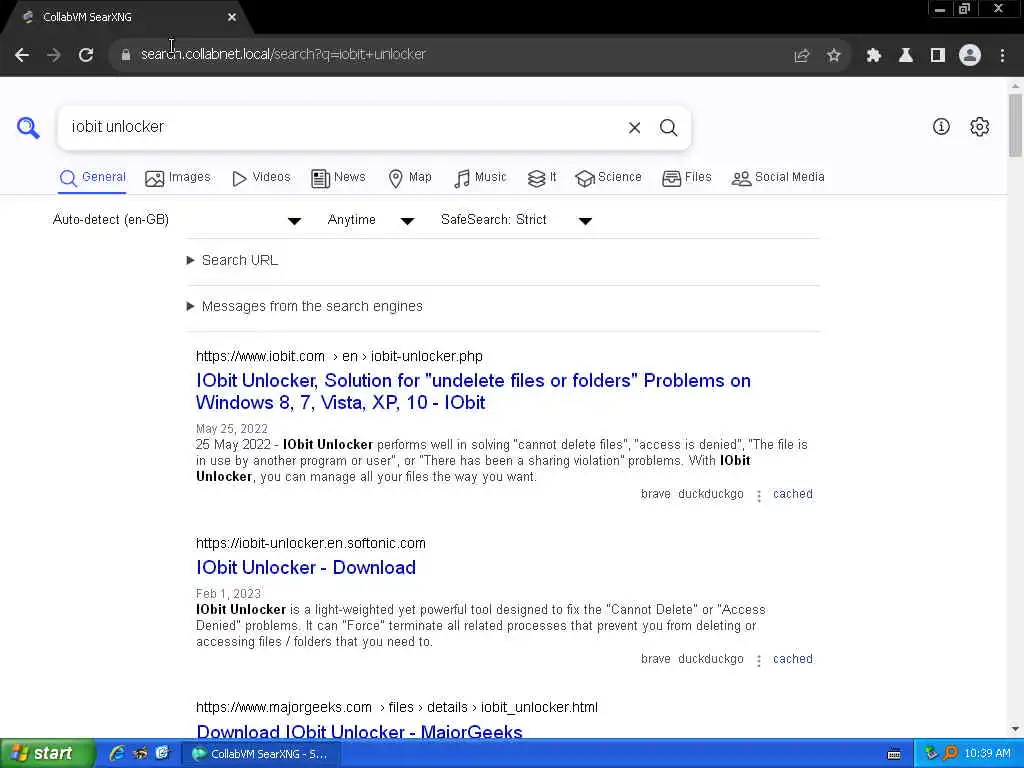Screen dimensions: 1024x768
Task: Clear the search box with X icon
Action: click(634, 128)
